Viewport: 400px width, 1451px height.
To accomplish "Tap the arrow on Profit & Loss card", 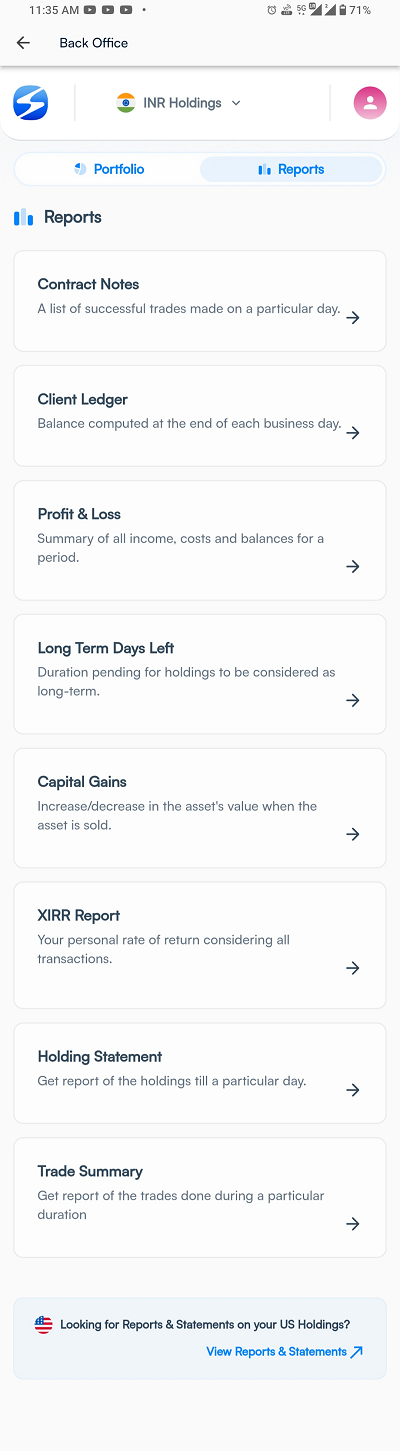I will (x=353, y=566).
